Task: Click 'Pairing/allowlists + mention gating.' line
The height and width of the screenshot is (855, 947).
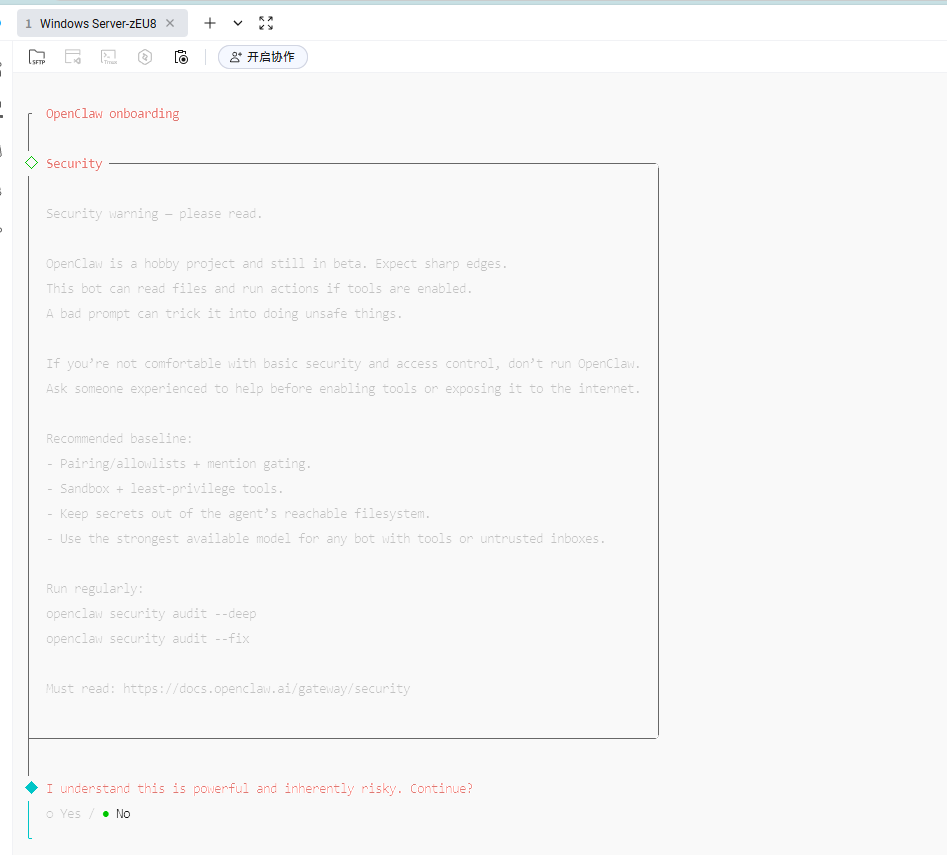Action: 179,464
